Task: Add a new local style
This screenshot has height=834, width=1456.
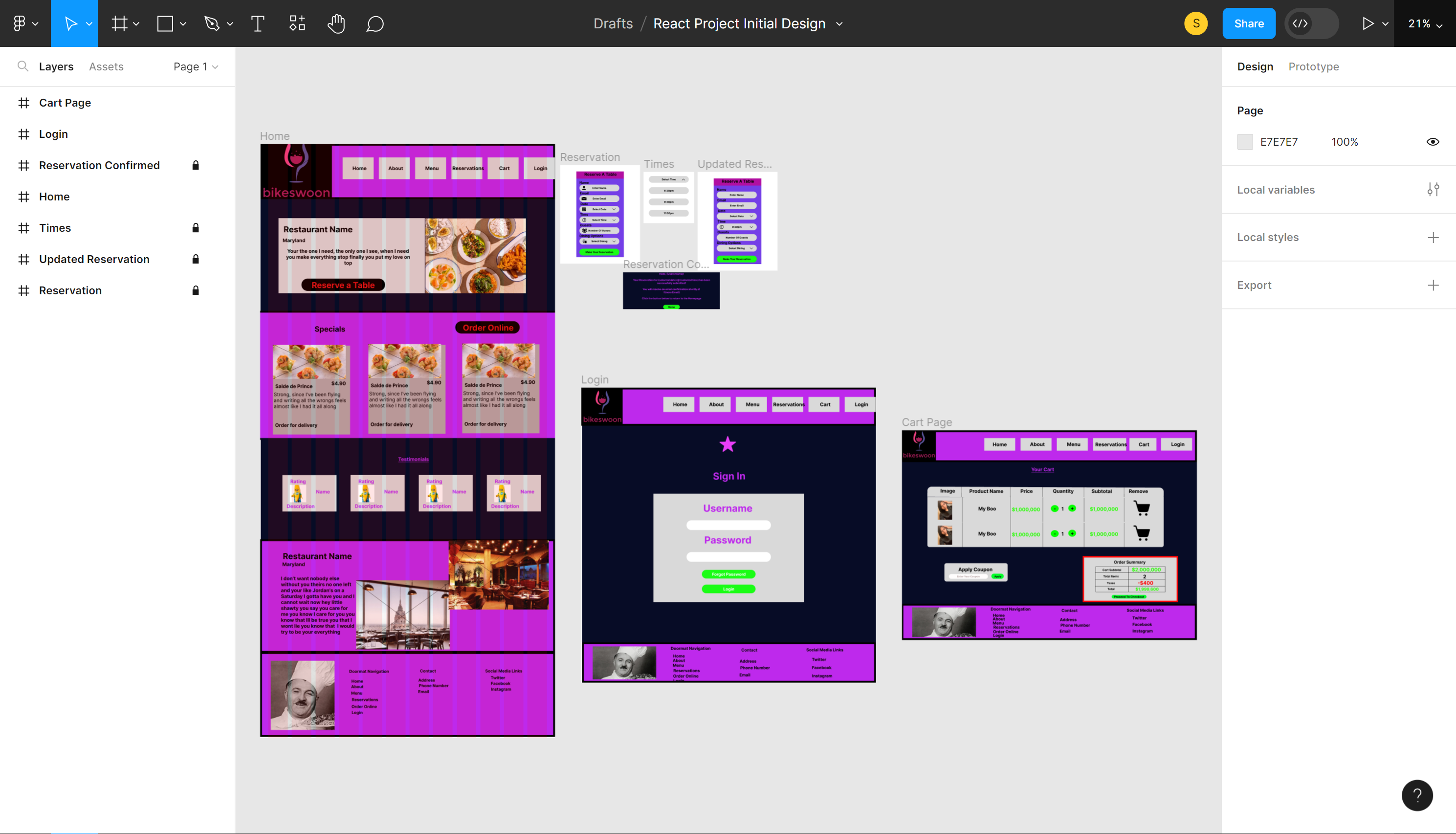Action: tap(1433, 237)
